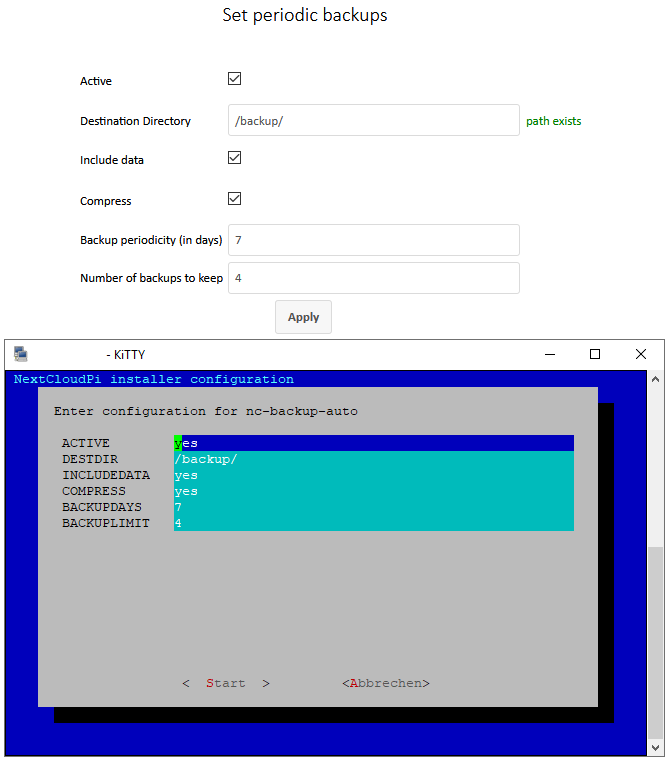Click the Destination Directory input field

[373, 121]
